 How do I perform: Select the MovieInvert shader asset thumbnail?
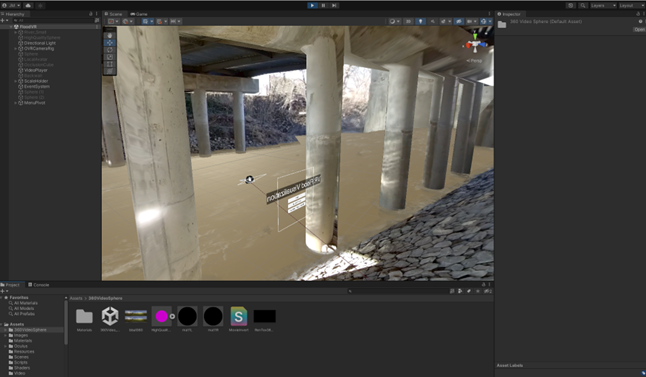coord(239,316)
